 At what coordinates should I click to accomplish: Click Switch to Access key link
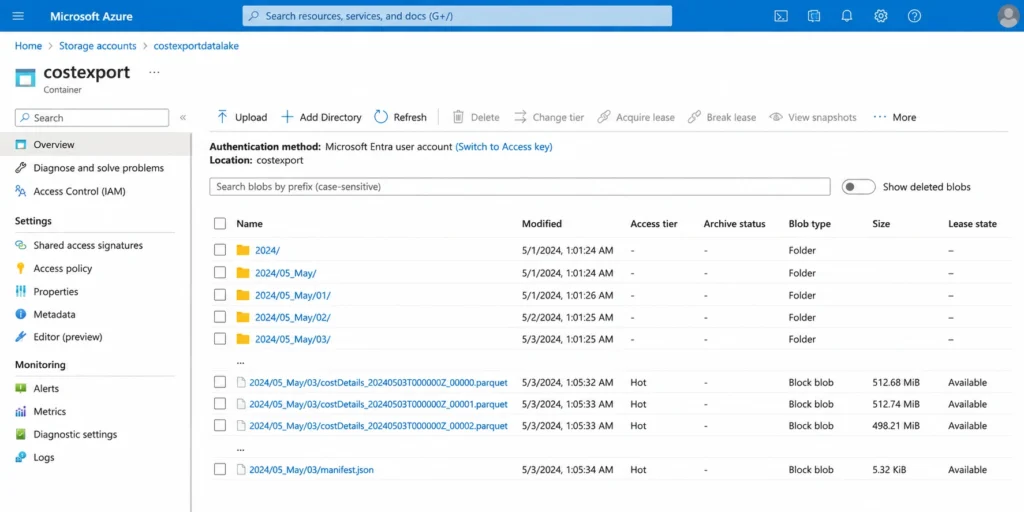click(504, 147)
